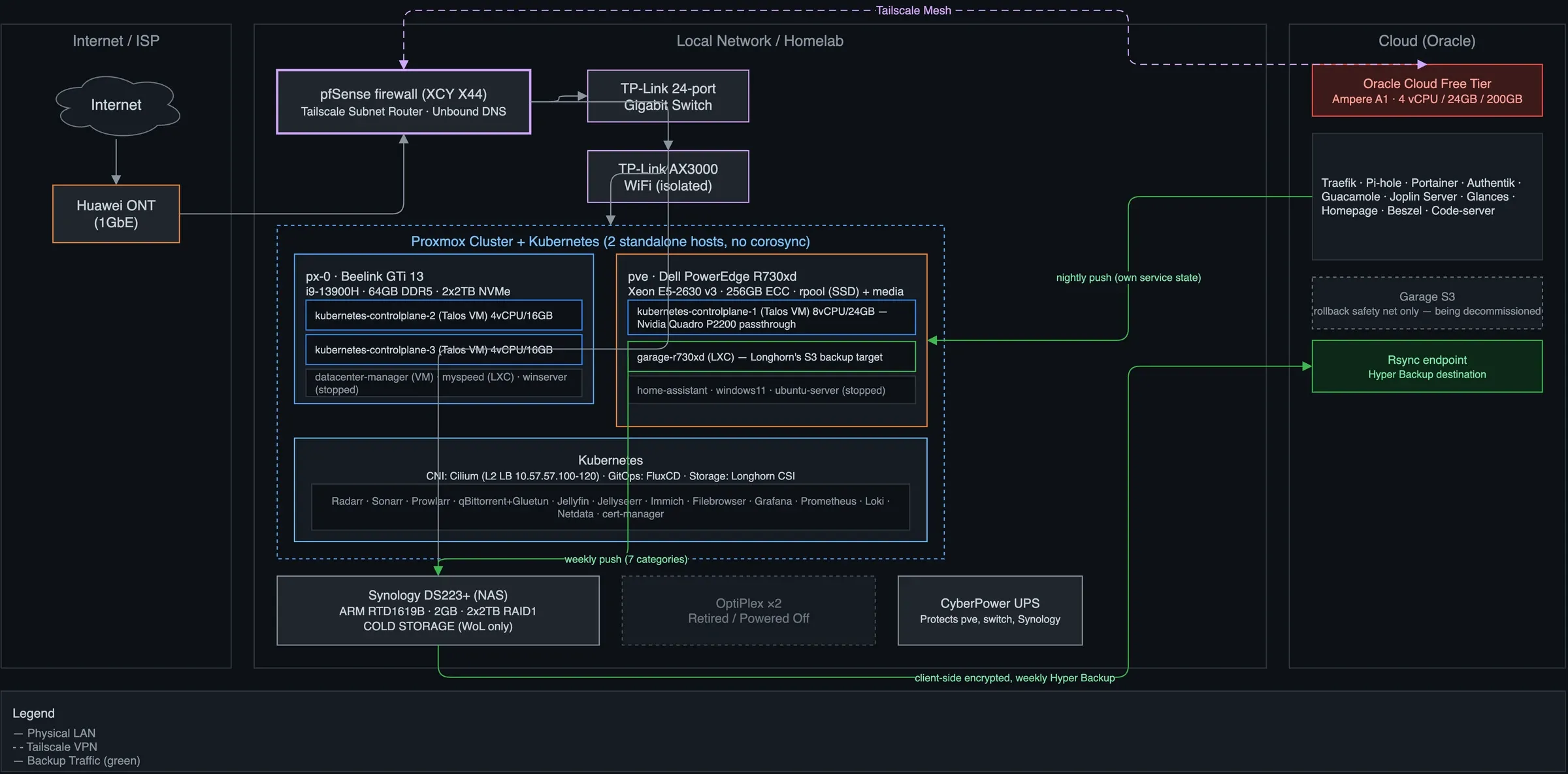Screen dimensions: 1568x774
Task: Select kubernetes-controlplane-2 Talos VM box
Action: (x=444, y=315)
